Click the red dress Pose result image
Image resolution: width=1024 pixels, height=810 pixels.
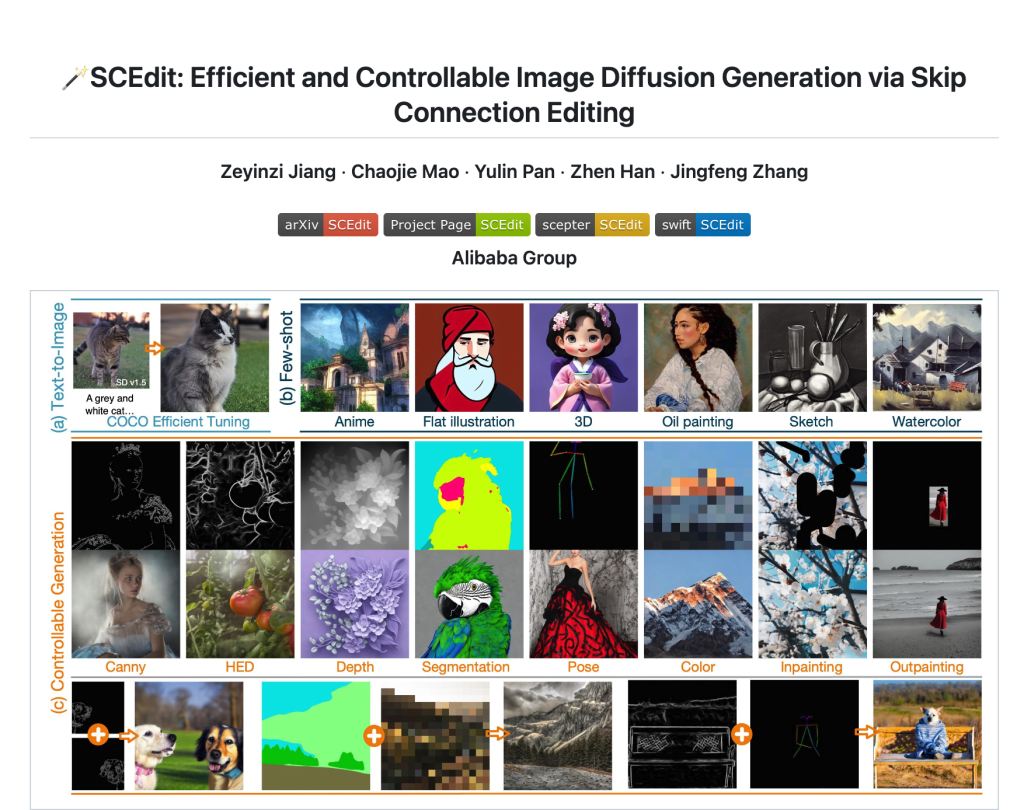click(583, 604)
